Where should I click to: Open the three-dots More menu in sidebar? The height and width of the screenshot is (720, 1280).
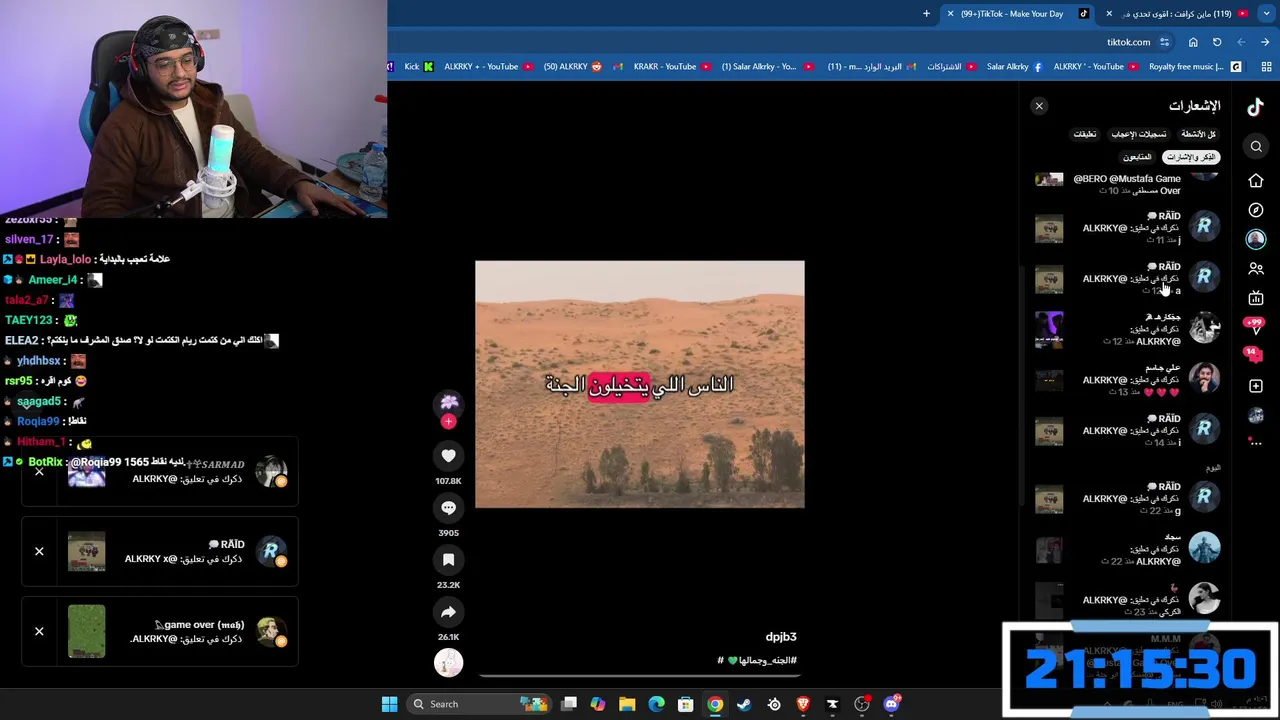[1256, 441]
